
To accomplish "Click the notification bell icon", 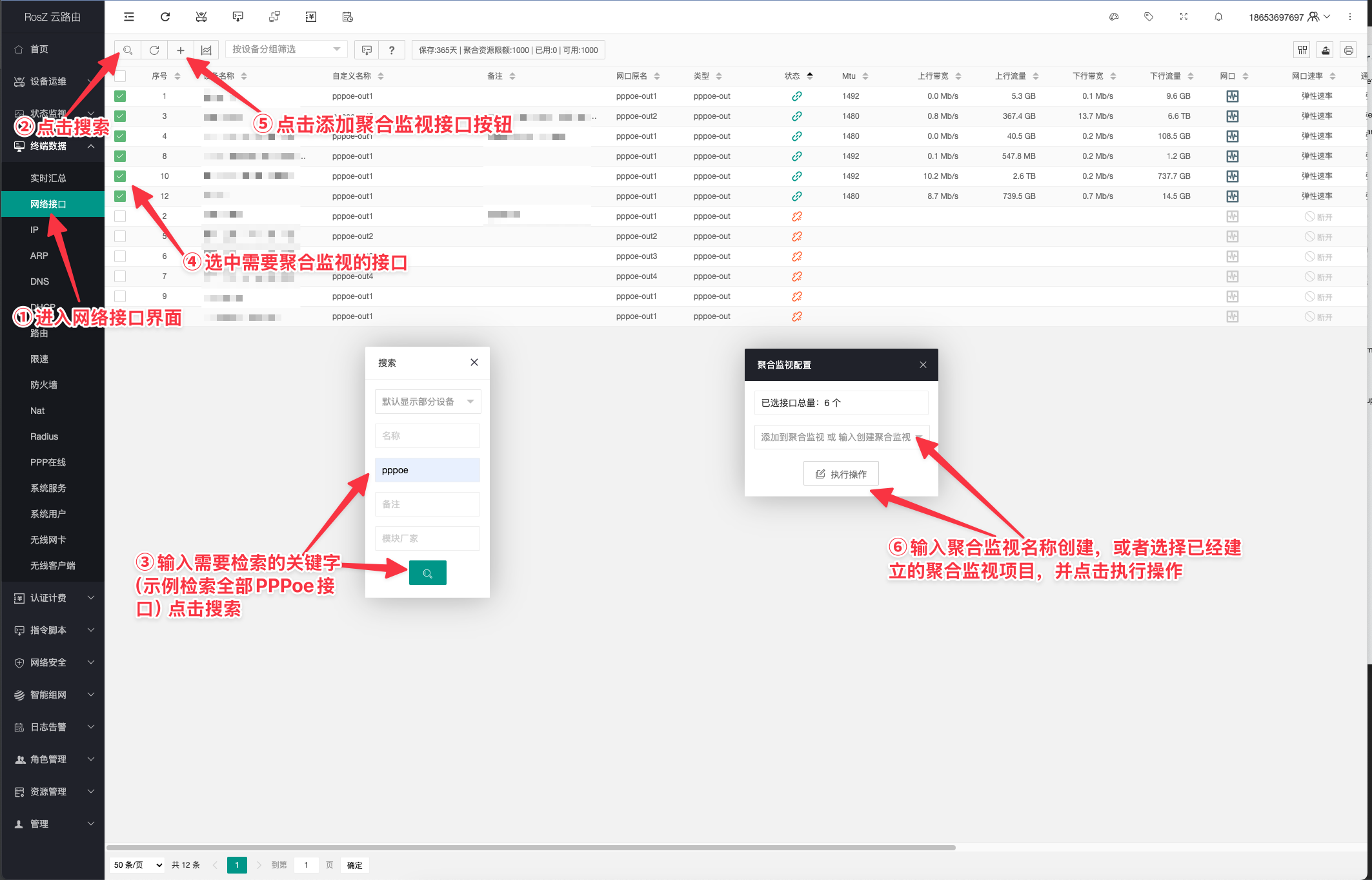I will 1218,17.
